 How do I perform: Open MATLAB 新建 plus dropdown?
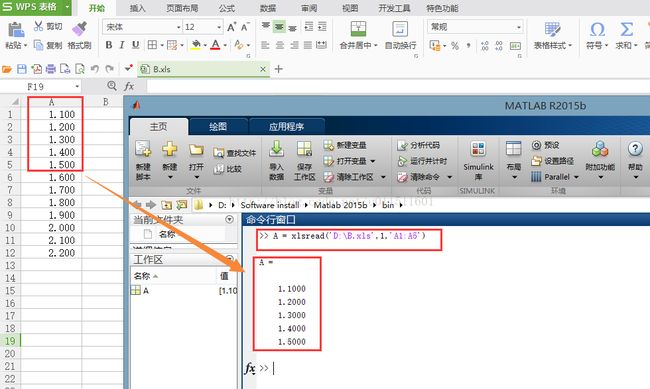pos(170,160)
